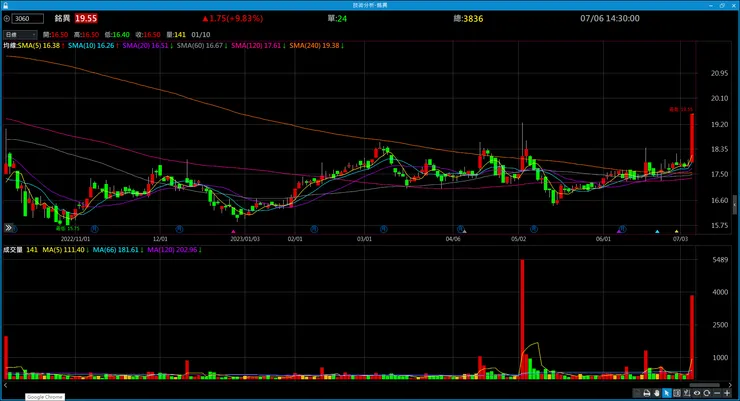Edit the 3060 stock code input field
740x401 pixels.
(27, 19)
